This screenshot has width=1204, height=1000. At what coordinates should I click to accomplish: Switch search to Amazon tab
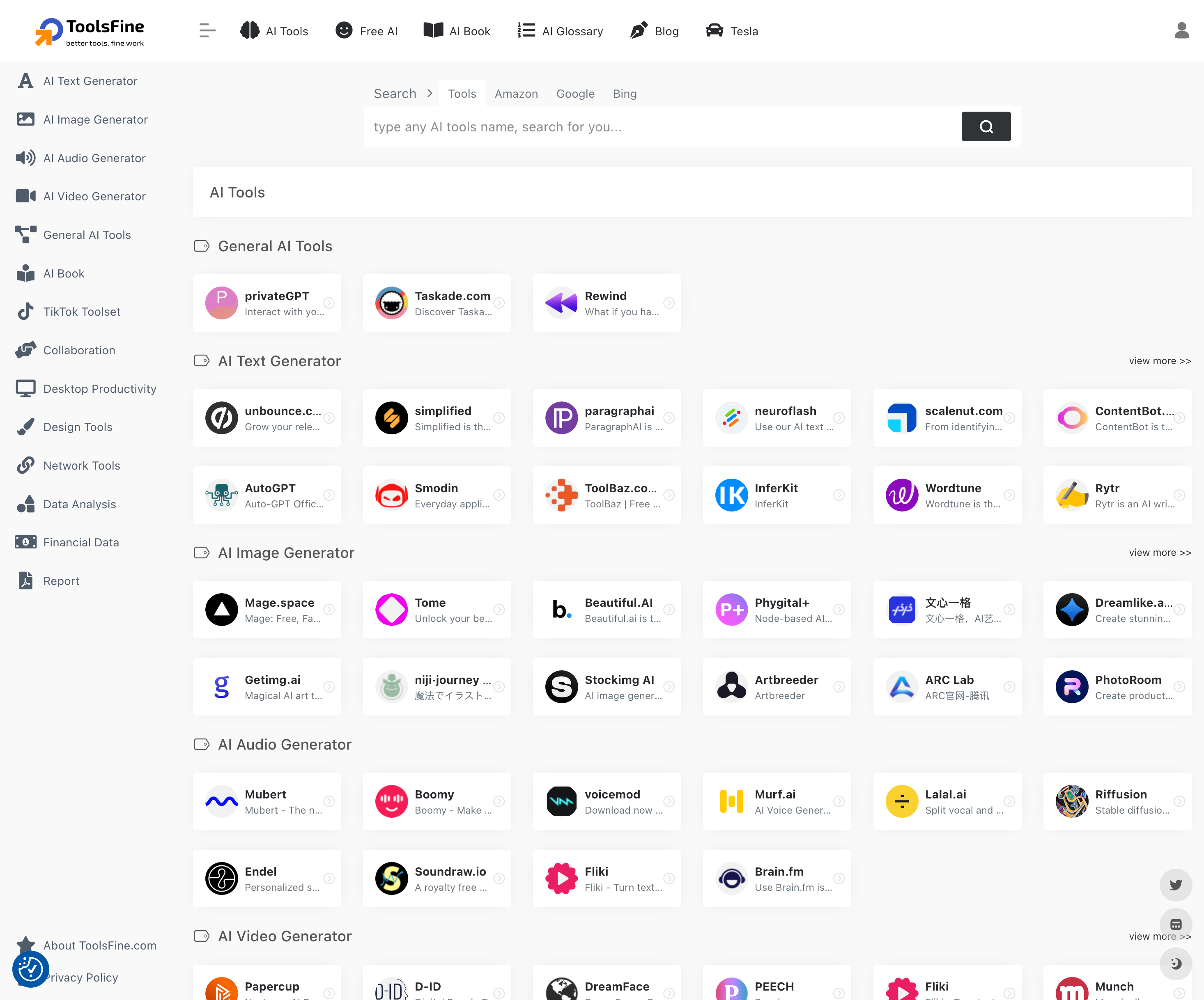pyautogui.click(x=516, y=94)
